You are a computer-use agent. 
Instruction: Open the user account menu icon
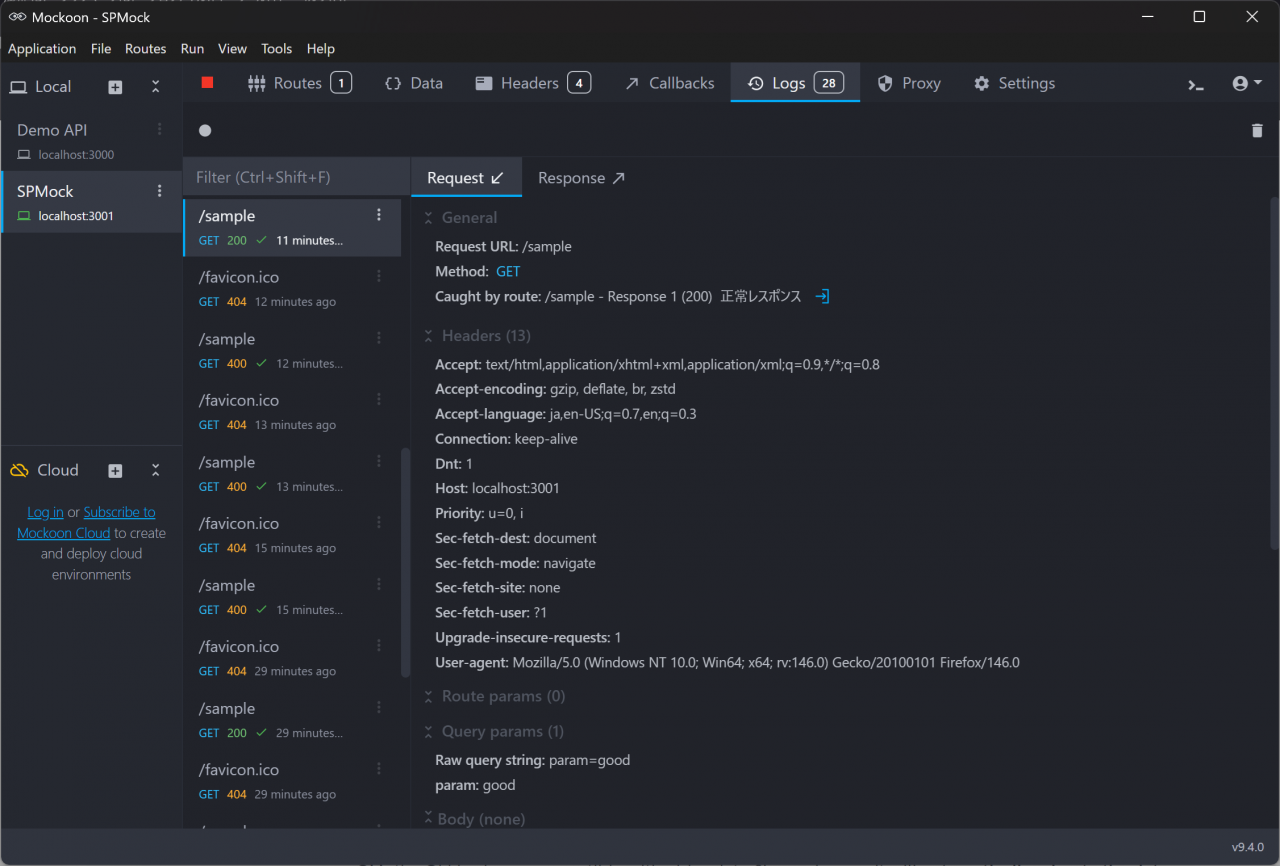click(1246, 84)
